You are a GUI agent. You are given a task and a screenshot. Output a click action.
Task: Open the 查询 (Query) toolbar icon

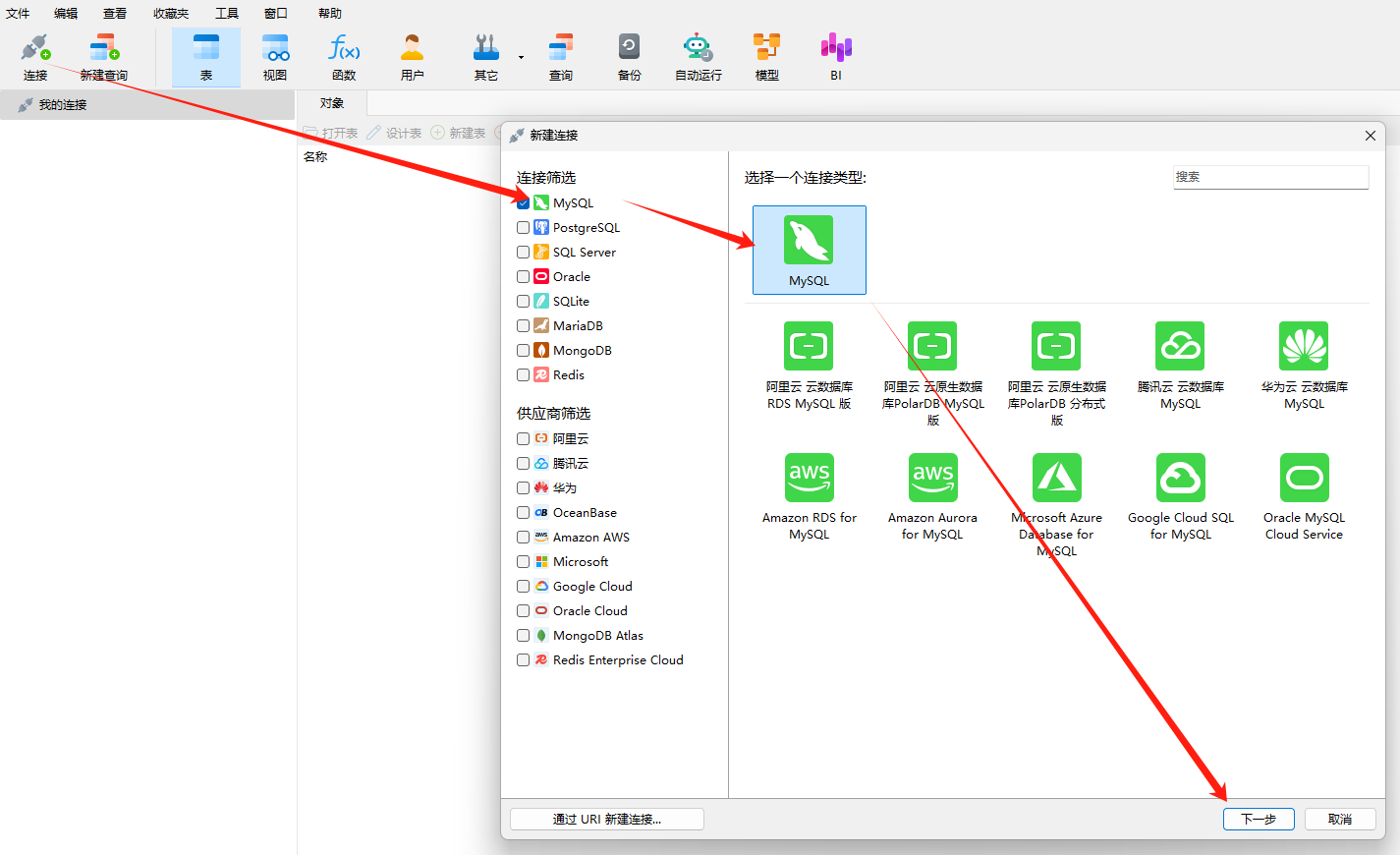pyautogui.click(x=561, y=58)
